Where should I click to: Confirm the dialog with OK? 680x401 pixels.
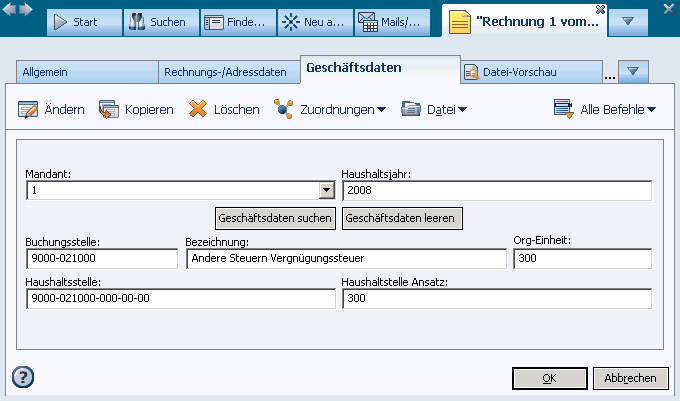coord(549,378)
